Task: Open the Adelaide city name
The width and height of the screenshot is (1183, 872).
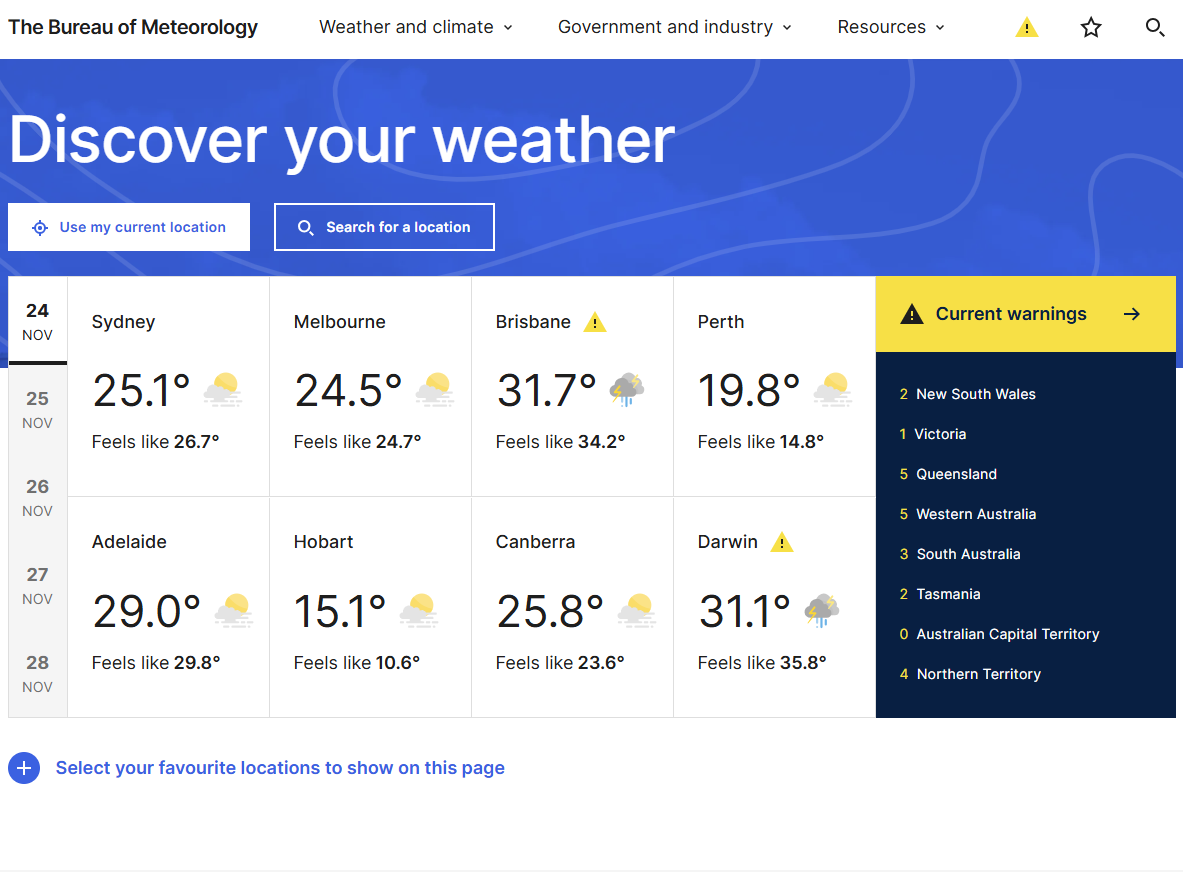Action: tap(129, 542)
